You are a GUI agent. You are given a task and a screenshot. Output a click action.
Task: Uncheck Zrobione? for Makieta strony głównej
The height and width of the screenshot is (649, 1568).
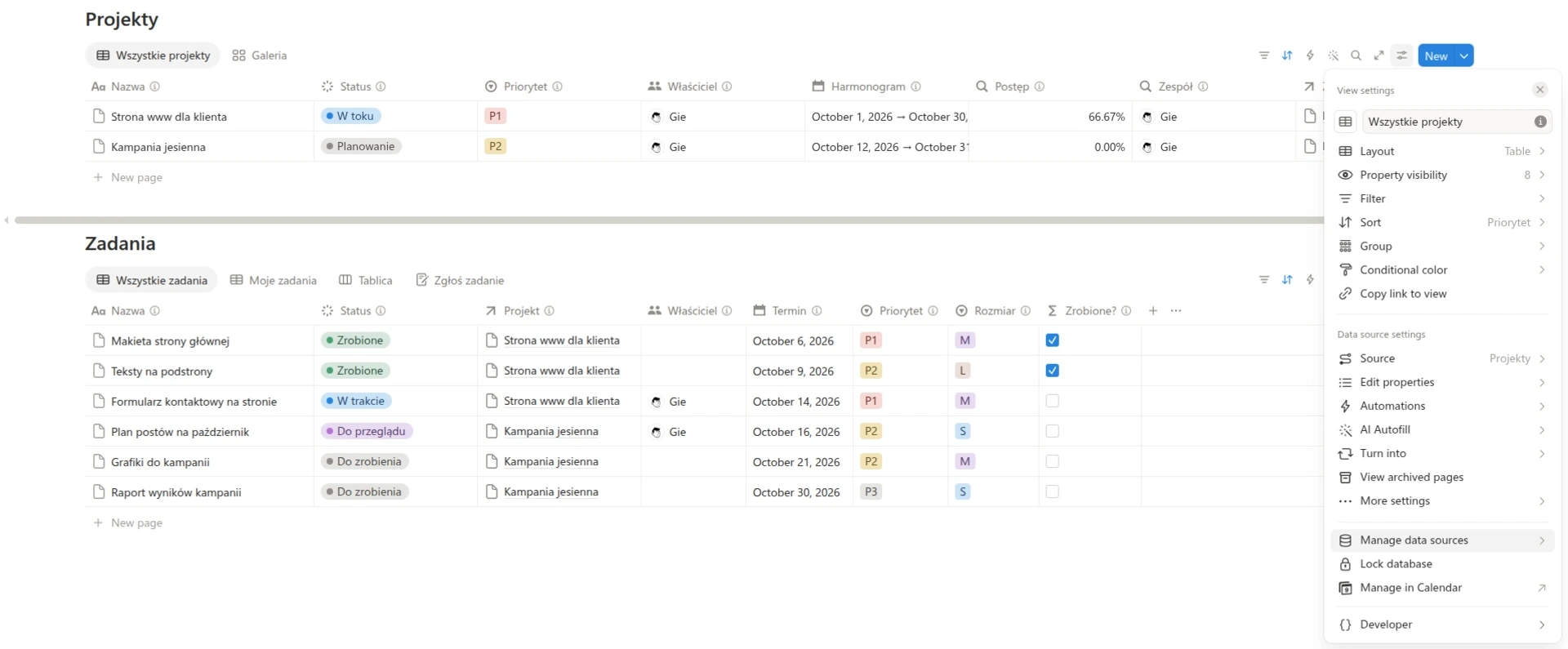pyautogui.click(x=1053, y=340)
